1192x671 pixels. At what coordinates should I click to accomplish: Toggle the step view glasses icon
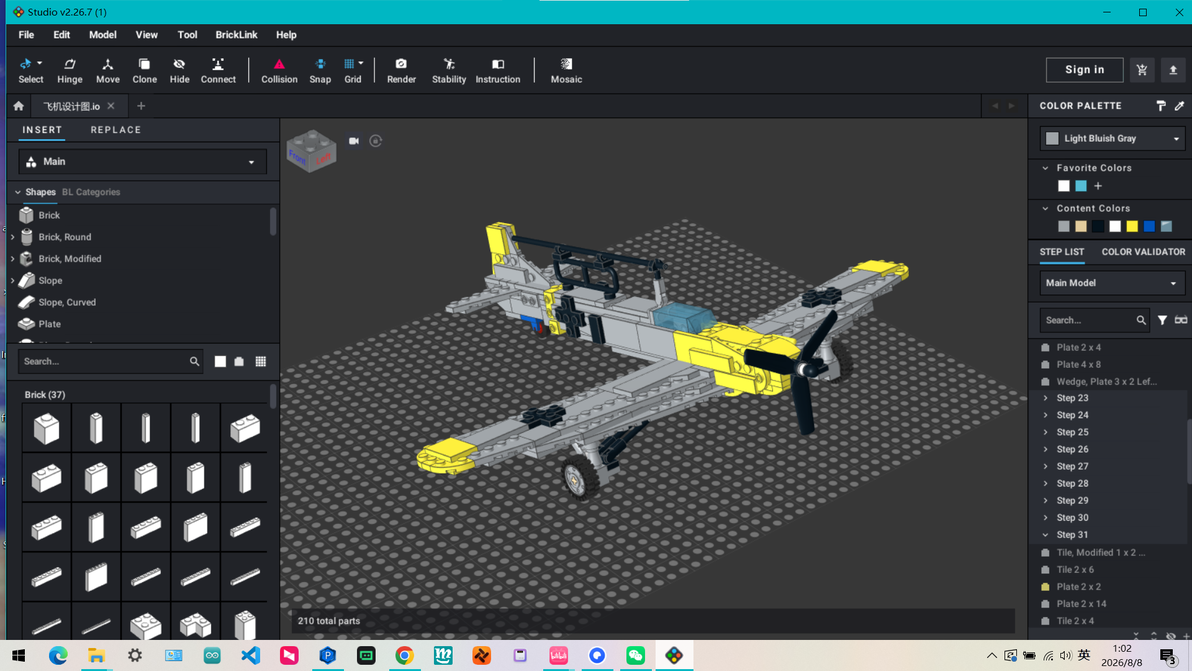(1181, 321)
